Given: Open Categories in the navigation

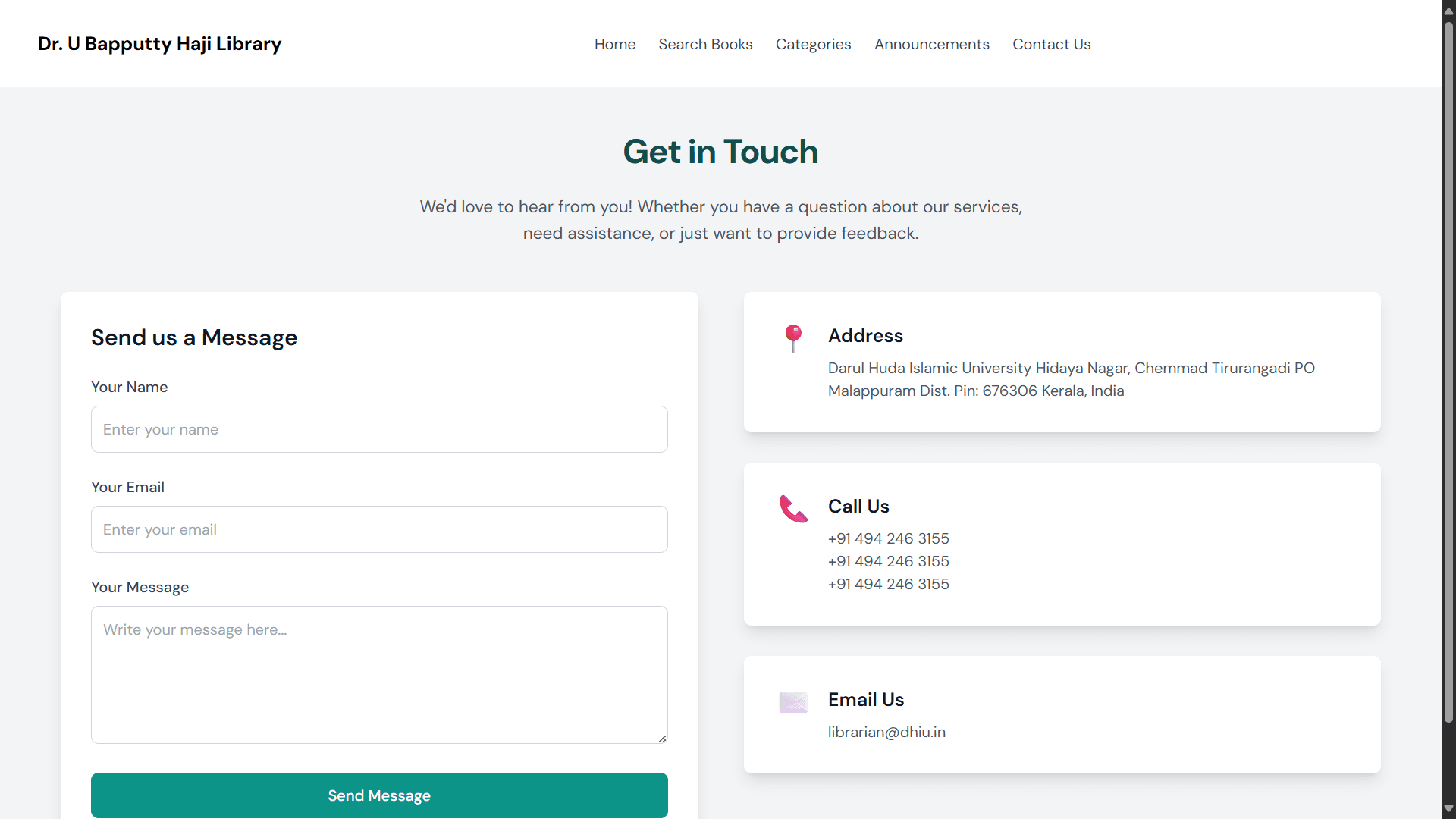Looking at the screenshot, I should tap(813, 44).
